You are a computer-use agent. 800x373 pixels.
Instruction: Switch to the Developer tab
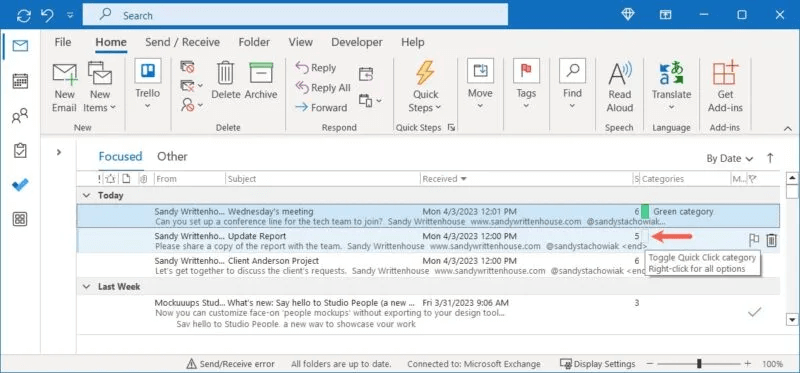[x=357, y=42]
